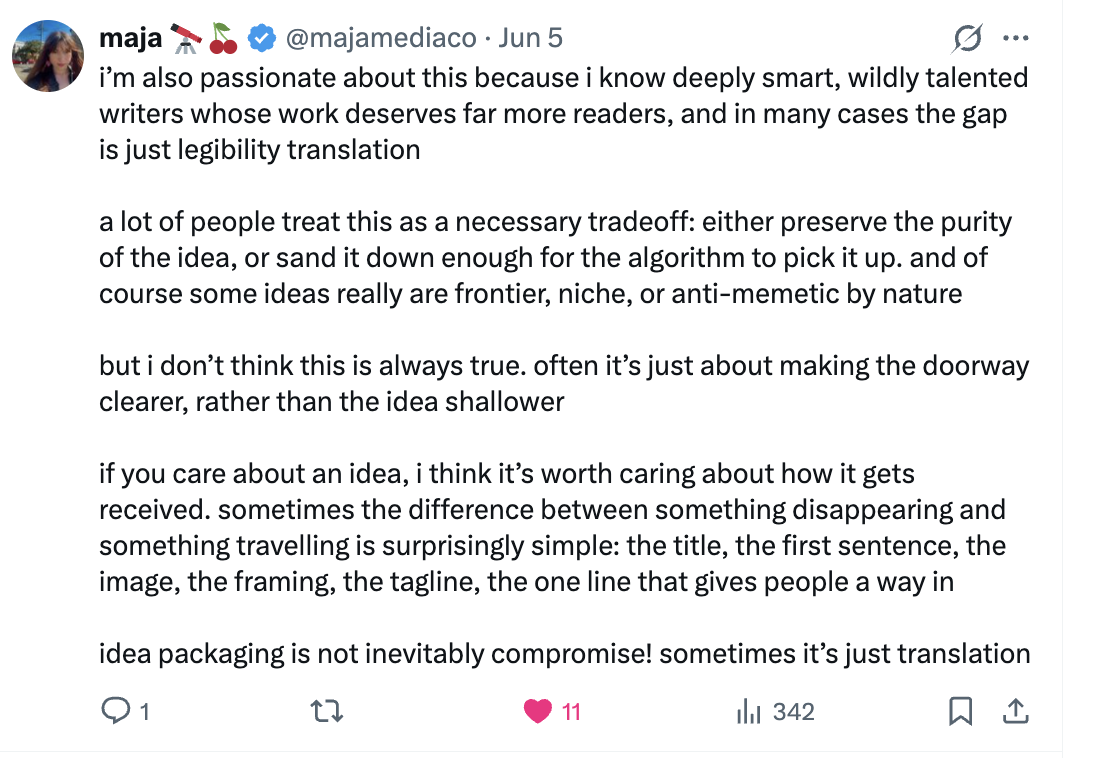Click the reply speech bubble icon
The width and height of the screenshot is (1120, 758).
(116, 711)
